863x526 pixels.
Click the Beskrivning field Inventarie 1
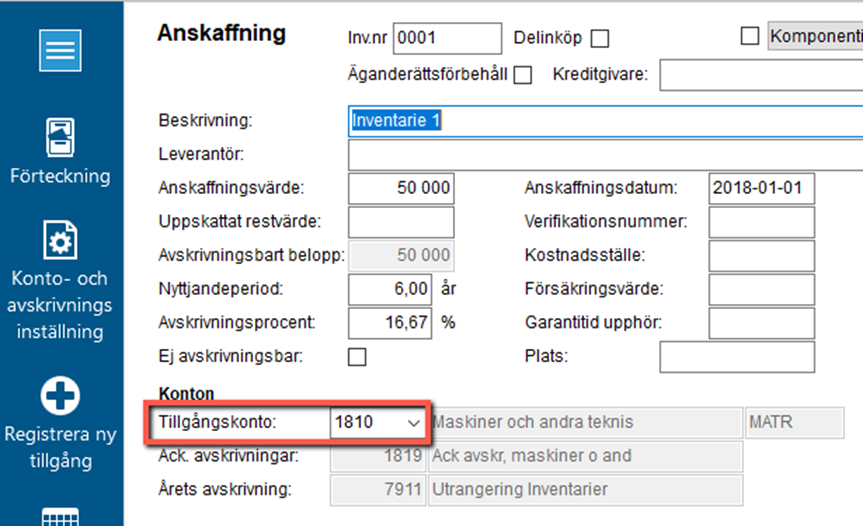click(605, 121)
